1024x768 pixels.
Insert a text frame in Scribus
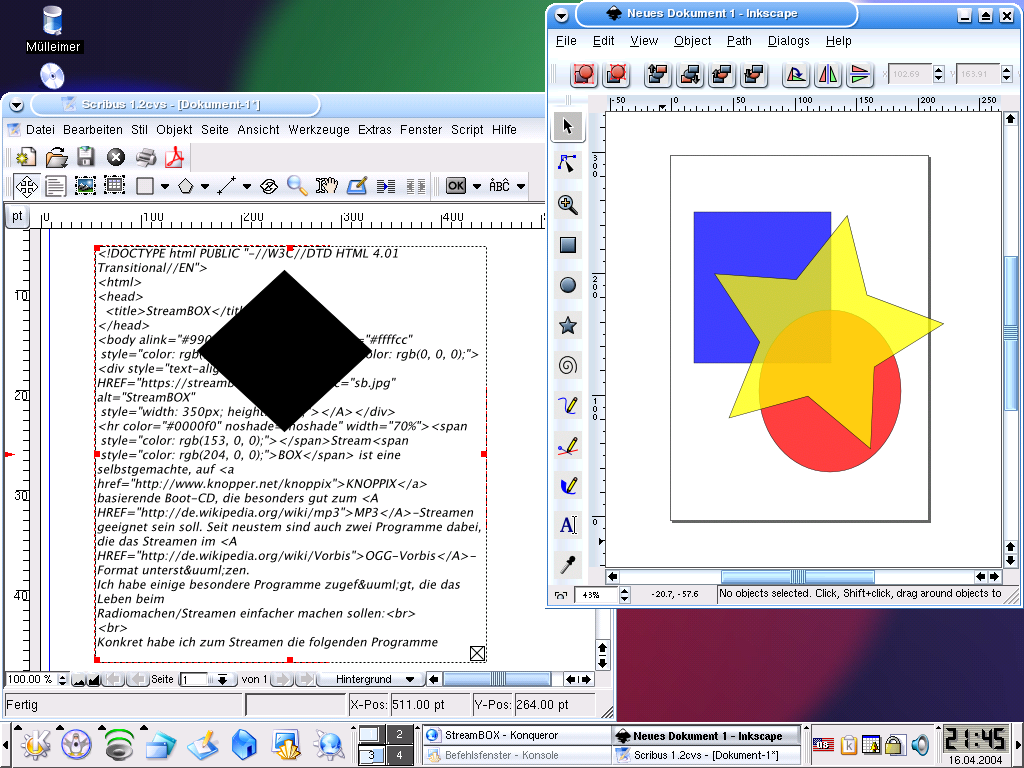click(x=55, y=185)
